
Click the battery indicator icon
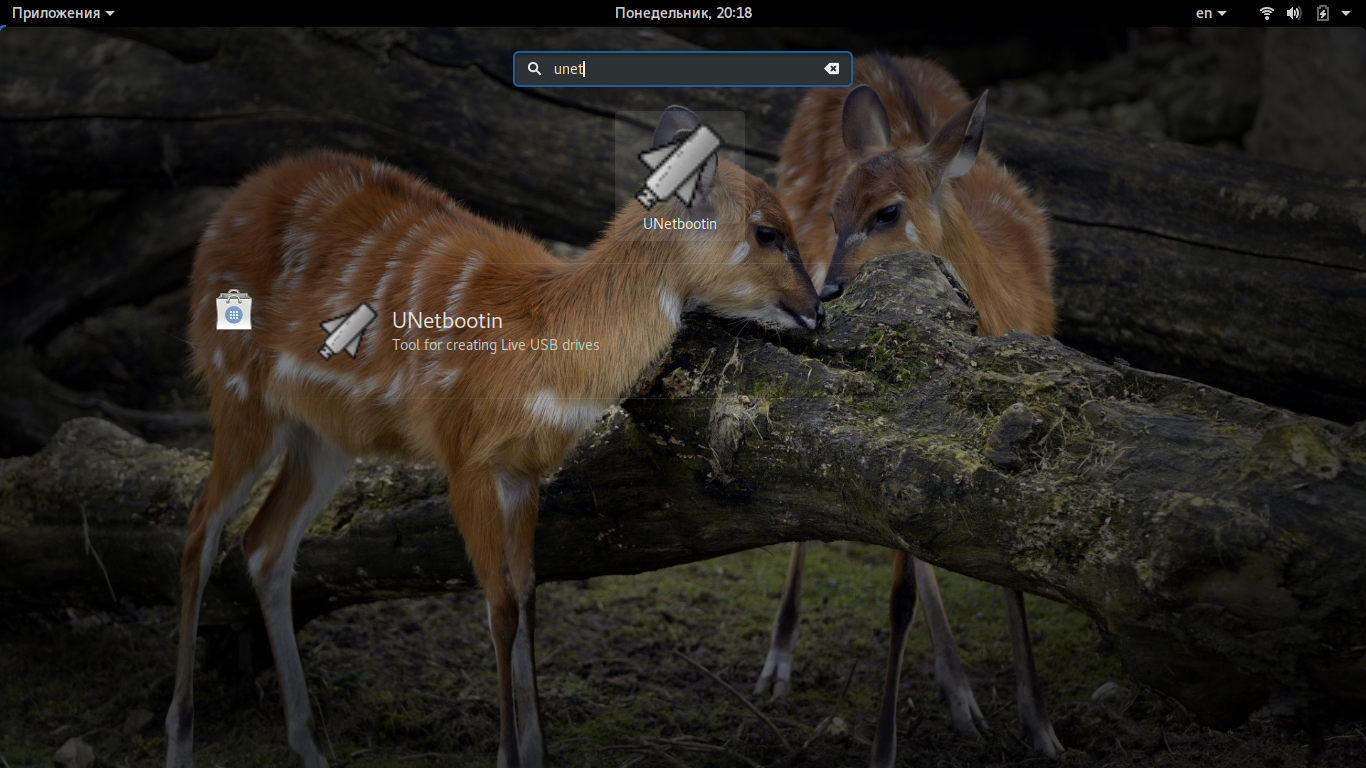[x=1322, y=13]
